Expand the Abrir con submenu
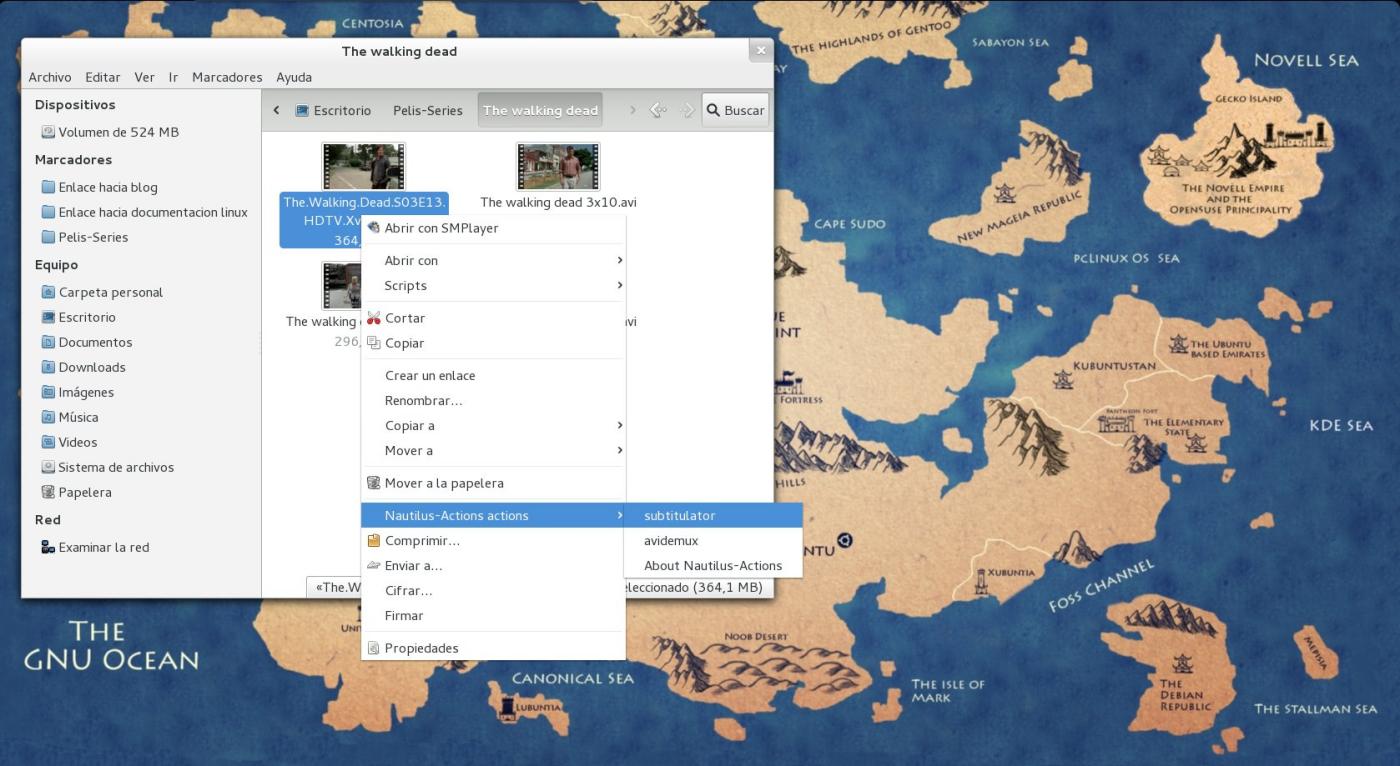1400x766 pixels. click(x=493, y=260)
